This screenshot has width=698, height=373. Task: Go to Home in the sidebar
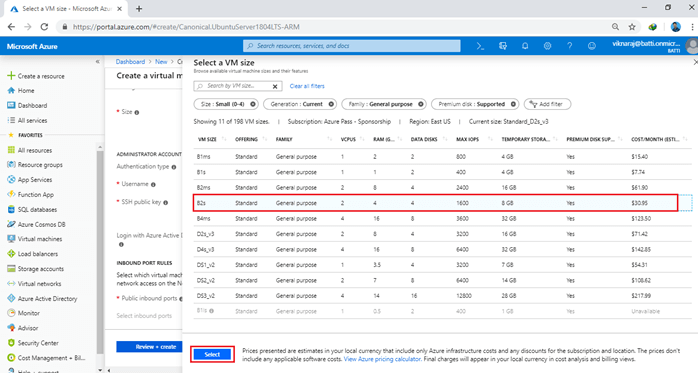click(x=21, y=90)
